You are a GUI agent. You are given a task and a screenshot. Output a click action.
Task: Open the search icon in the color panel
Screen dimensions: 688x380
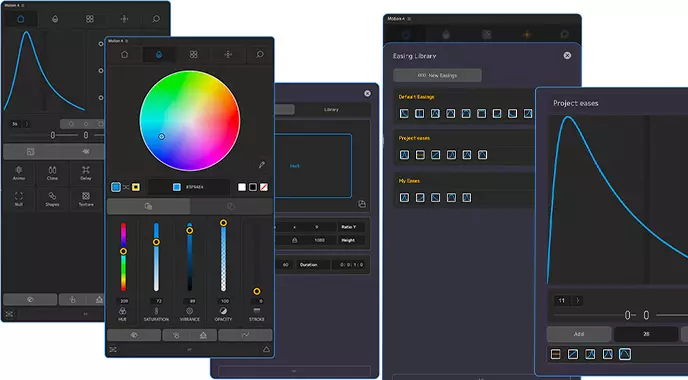[x=260, y=54]
